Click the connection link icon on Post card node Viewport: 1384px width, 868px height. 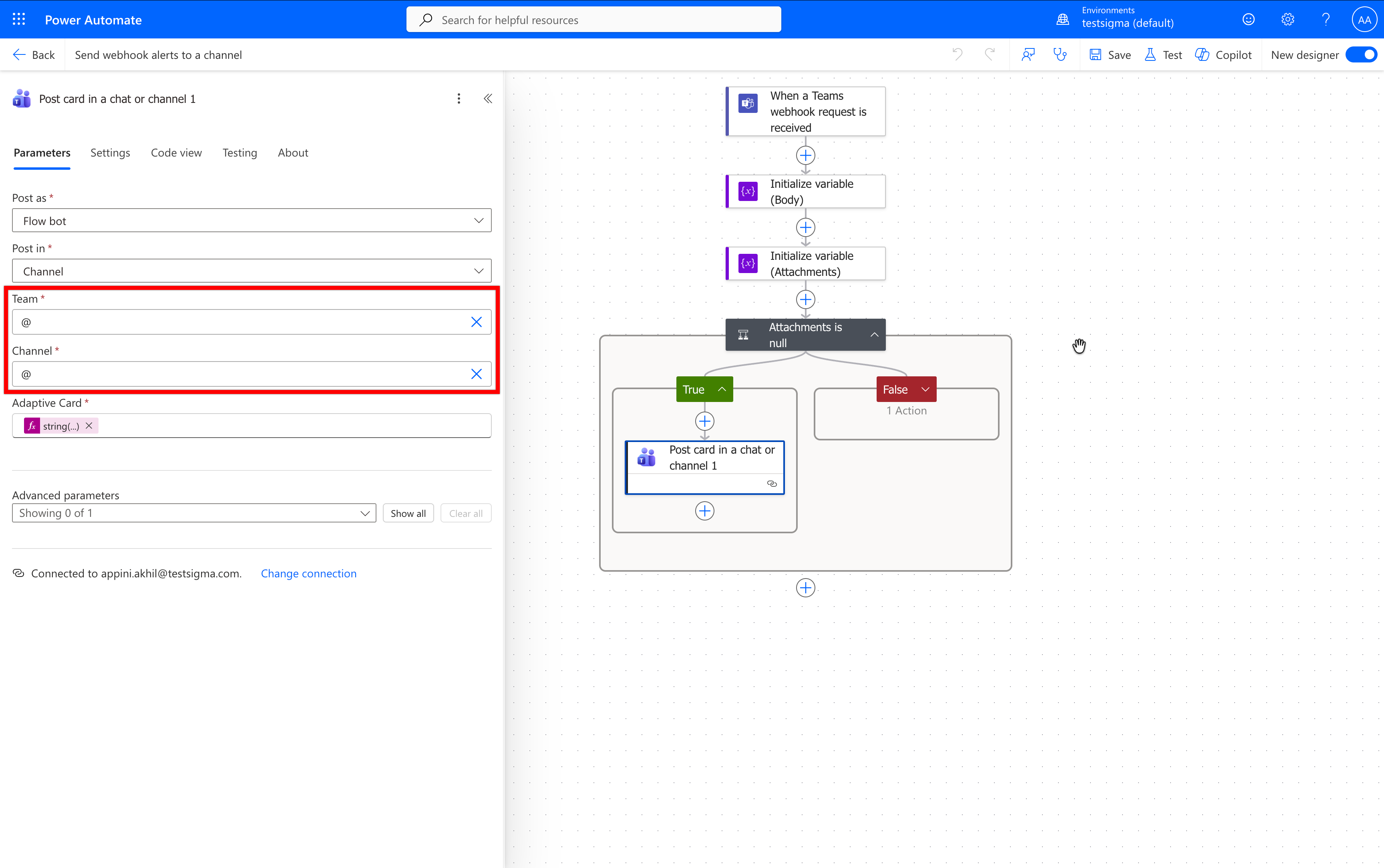coord(772,484)
